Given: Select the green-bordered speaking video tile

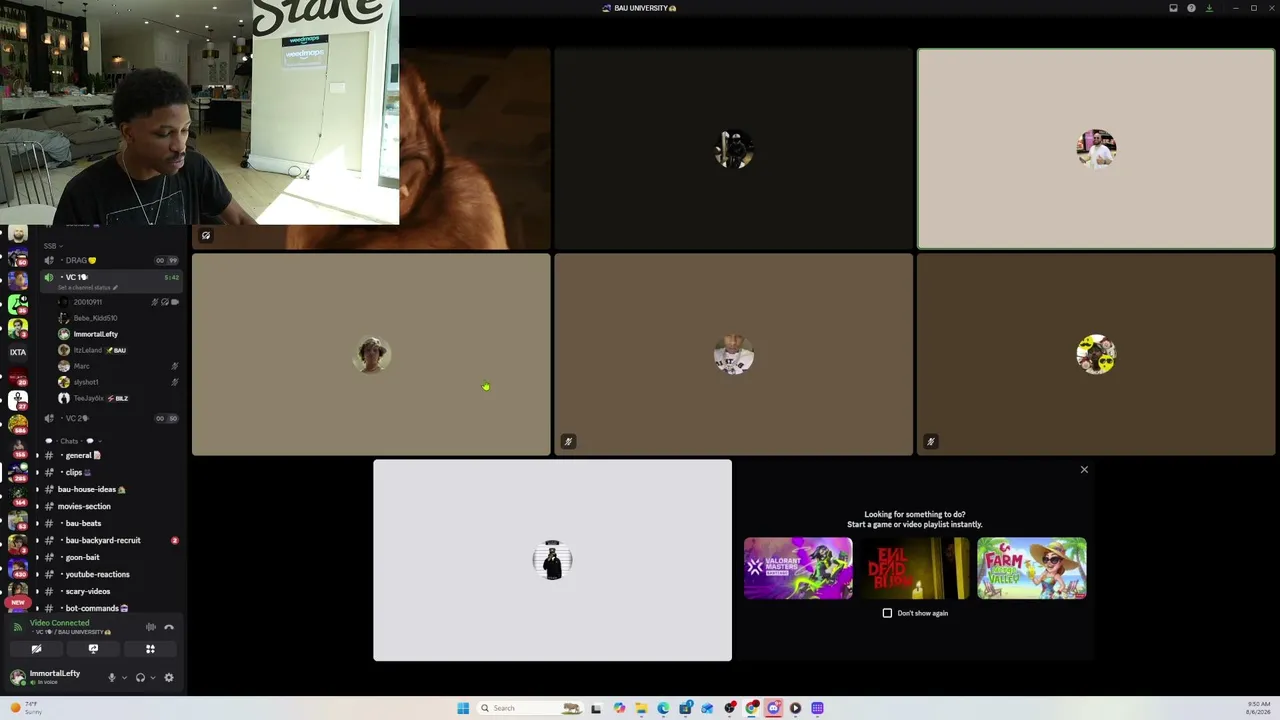Looking at the screenshot, I should point(1096,149).
